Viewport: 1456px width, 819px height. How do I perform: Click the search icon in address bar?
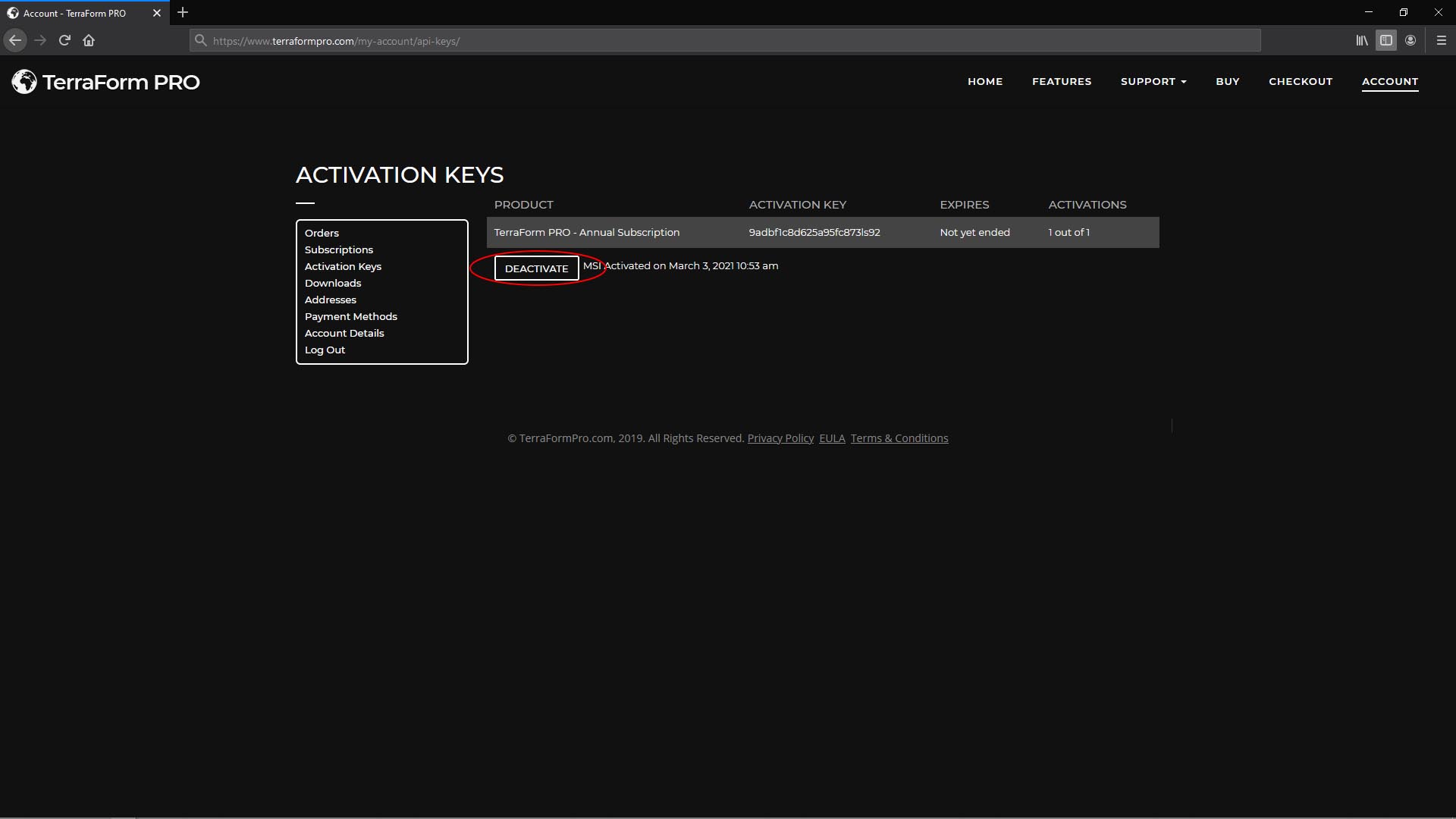pyautogui.click(x=200, y=40)
